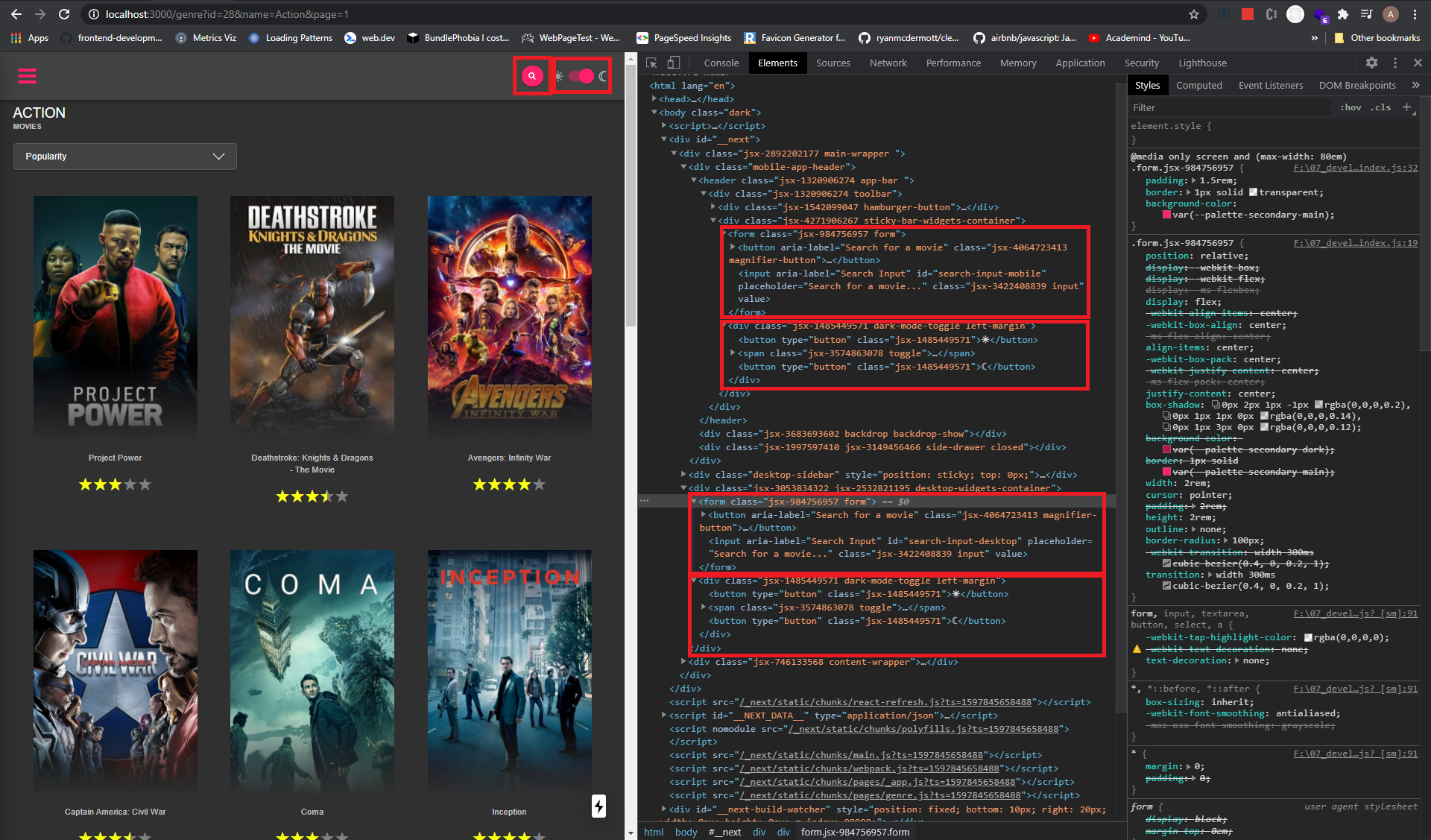The height and width of the screenshot is (840, 1431).
Task: Open the active transition cubic-bezier editor swatch
Action: (x=1166, y=586)
